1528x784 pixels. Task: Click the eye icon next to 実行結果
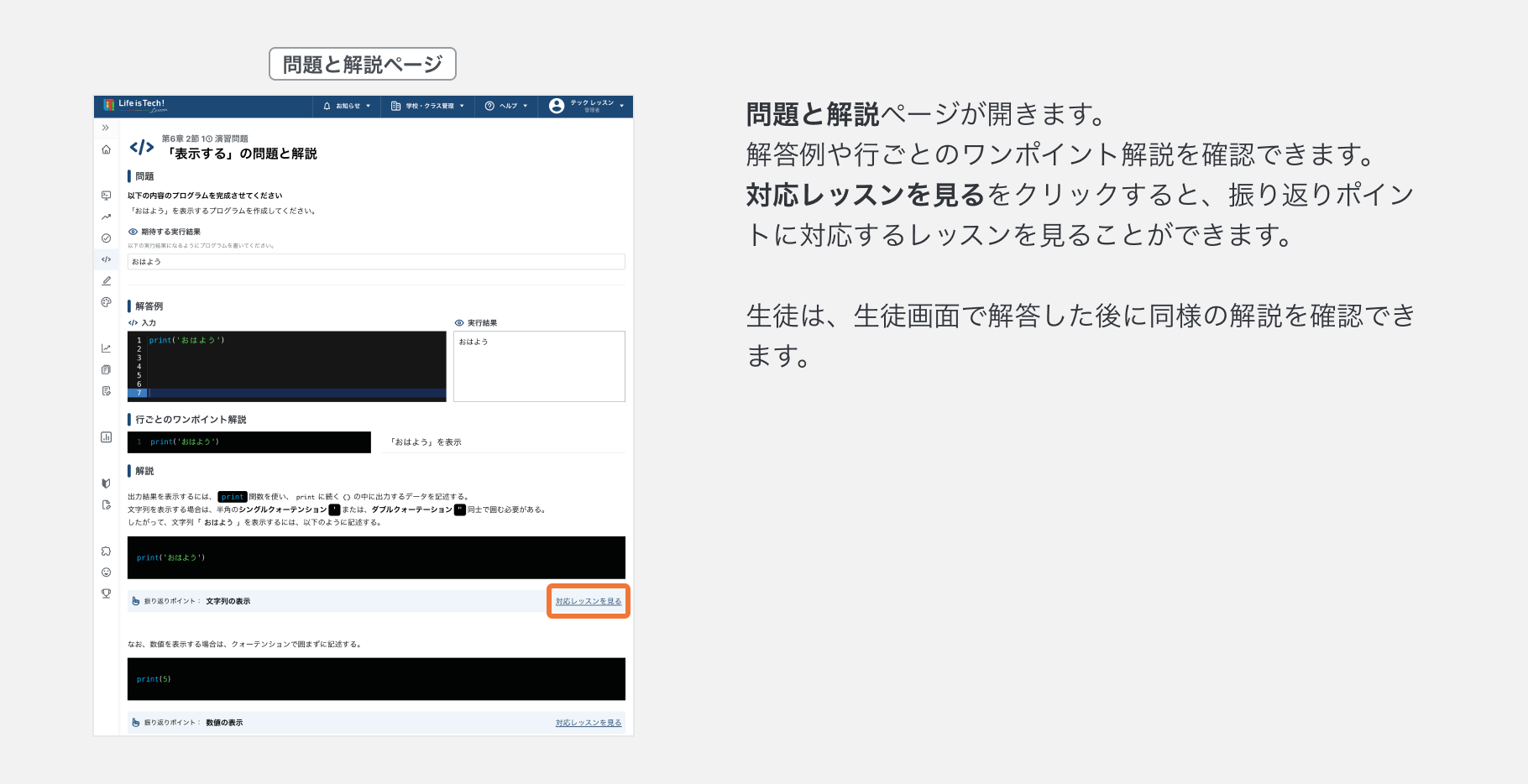pyautogui.click(x=459, y=323)
